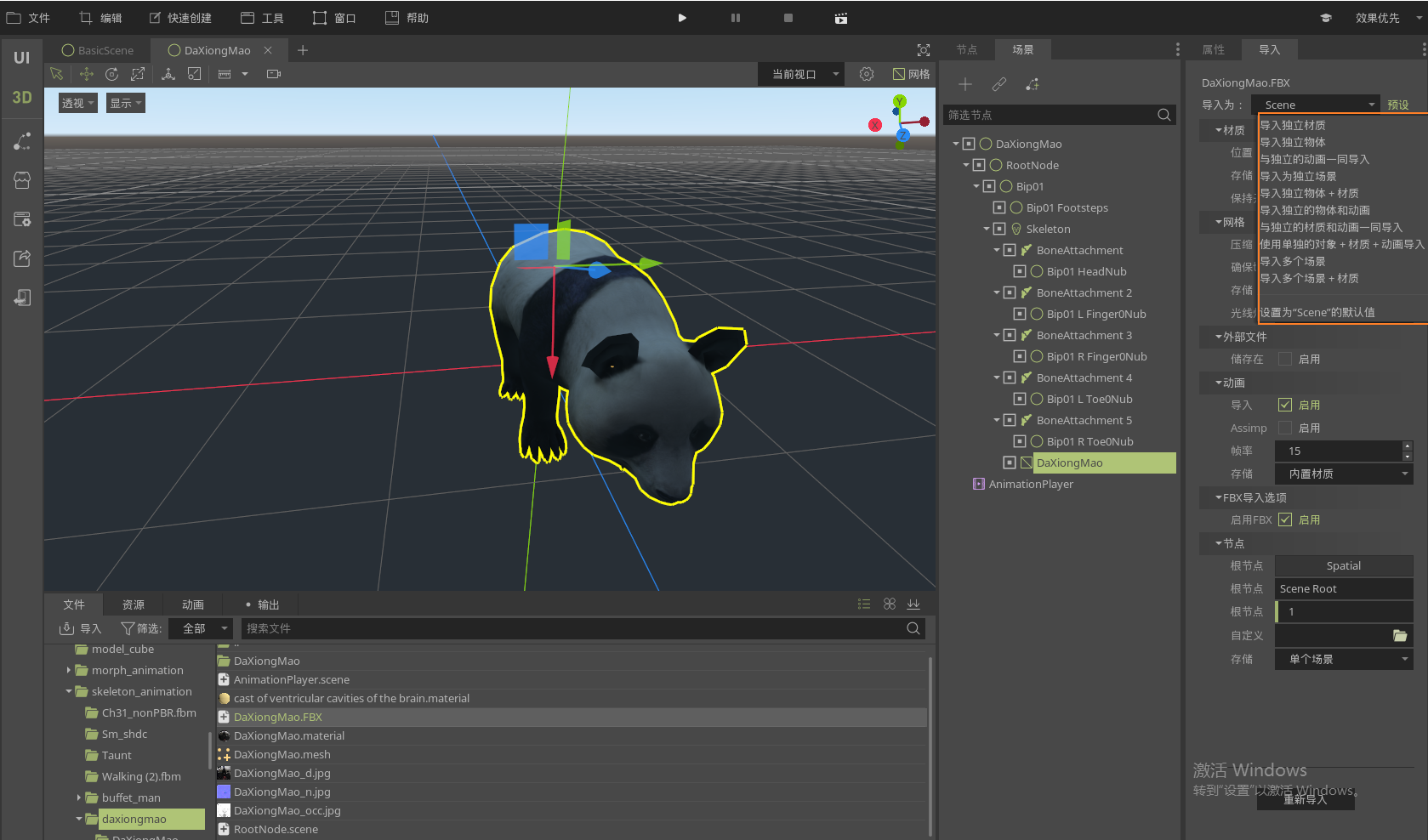Collapse the Skeleton tree node
Screen dimensions: 1428x840
[x=987, y=229]
